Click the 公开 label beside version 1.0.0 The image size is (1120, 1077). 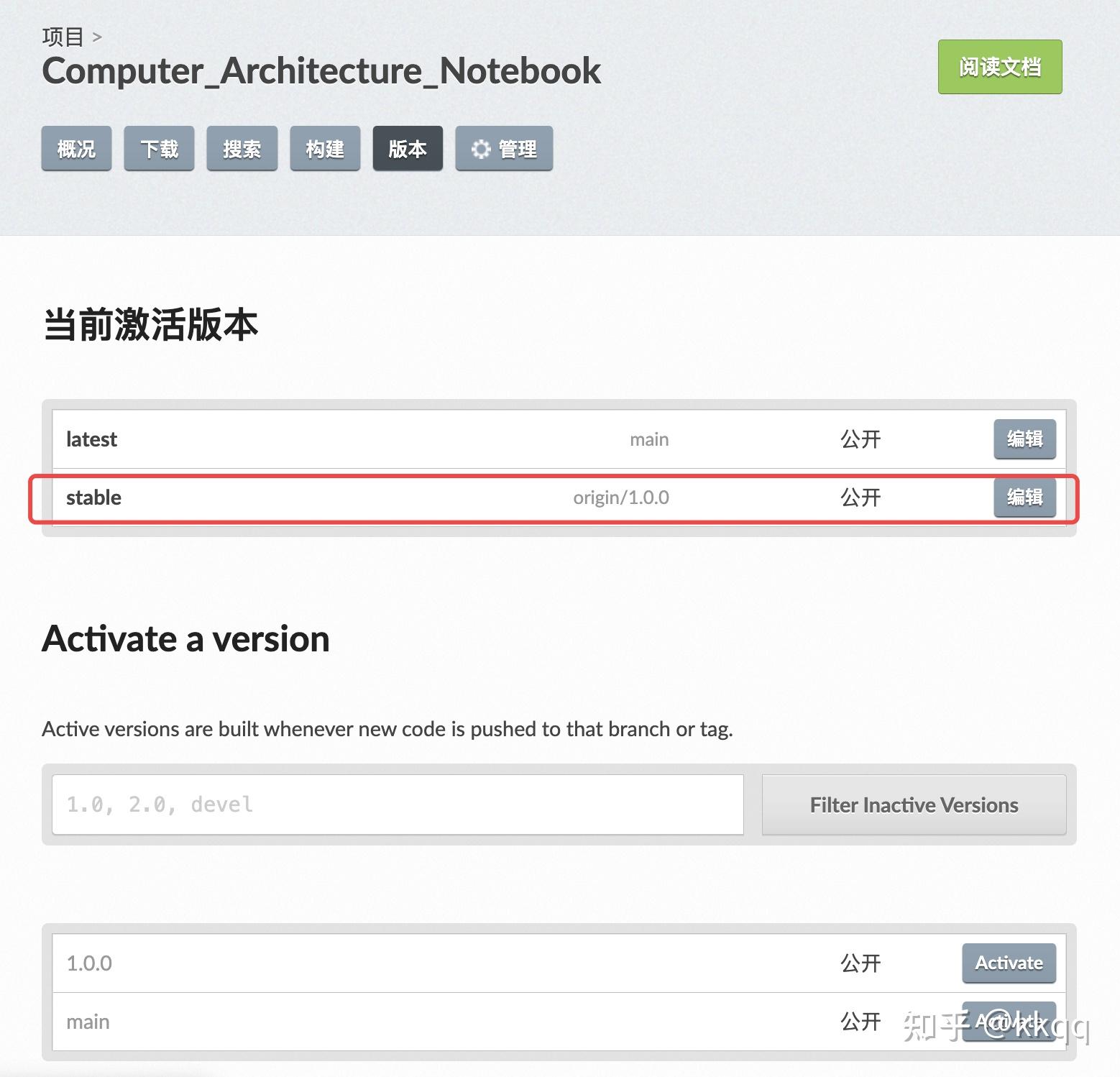[x=860, y=963]
